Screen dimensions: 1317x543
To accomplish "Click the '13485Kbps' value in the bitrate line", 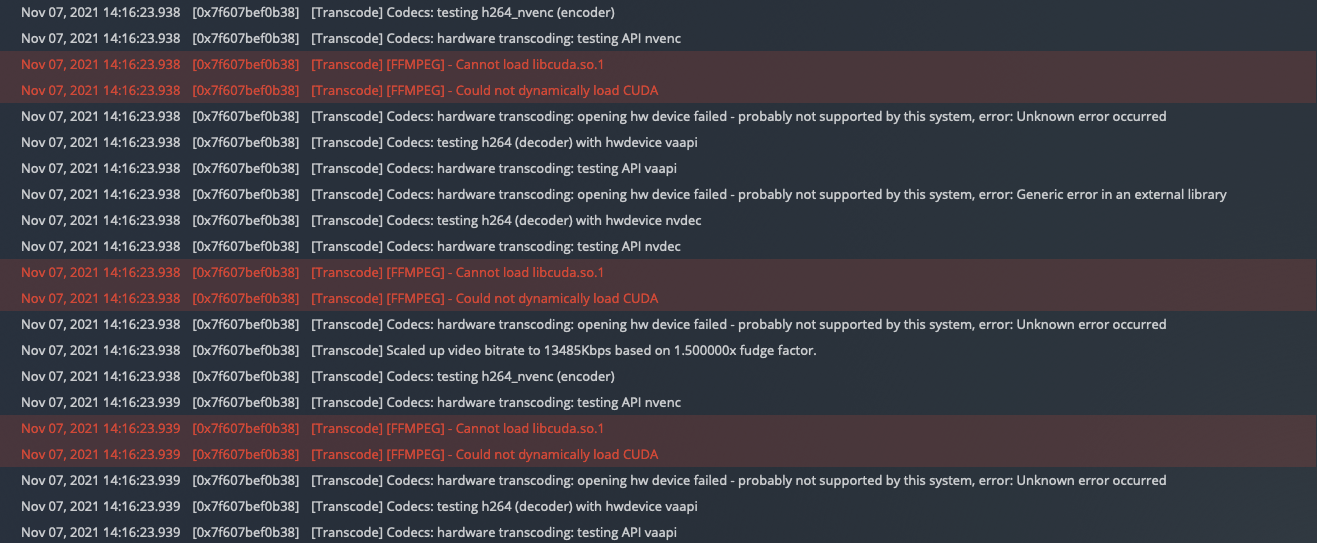I will tap(575, 350).
